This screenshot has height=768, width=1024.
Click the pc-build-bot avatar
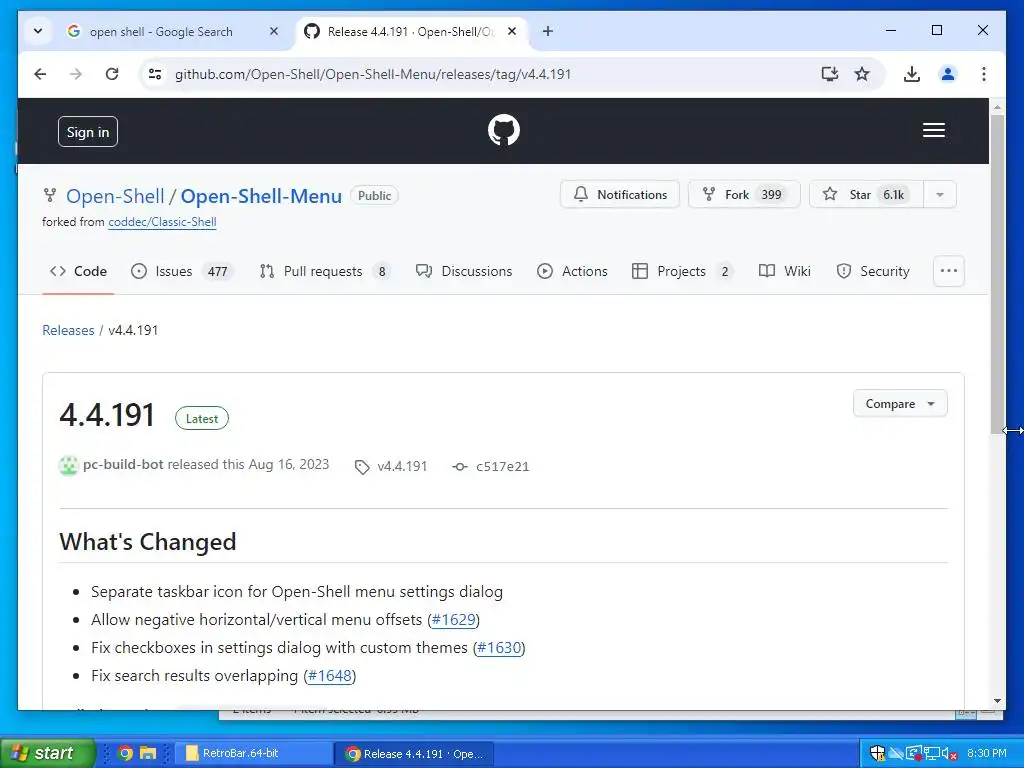(x=69, y=466)
